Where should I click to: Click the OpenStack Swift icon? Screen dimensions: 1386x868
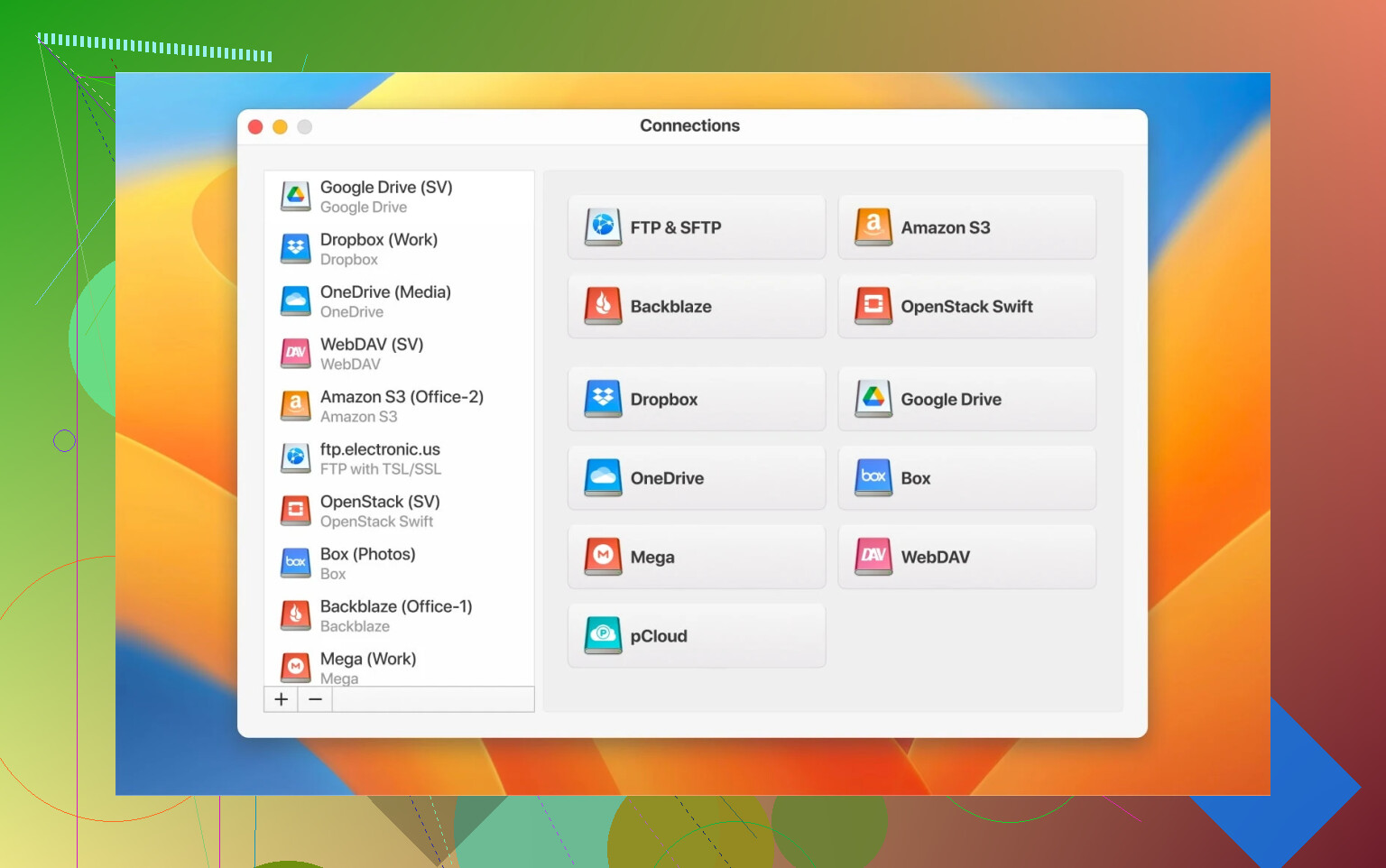pyautogui.click(x=873, y=307)
